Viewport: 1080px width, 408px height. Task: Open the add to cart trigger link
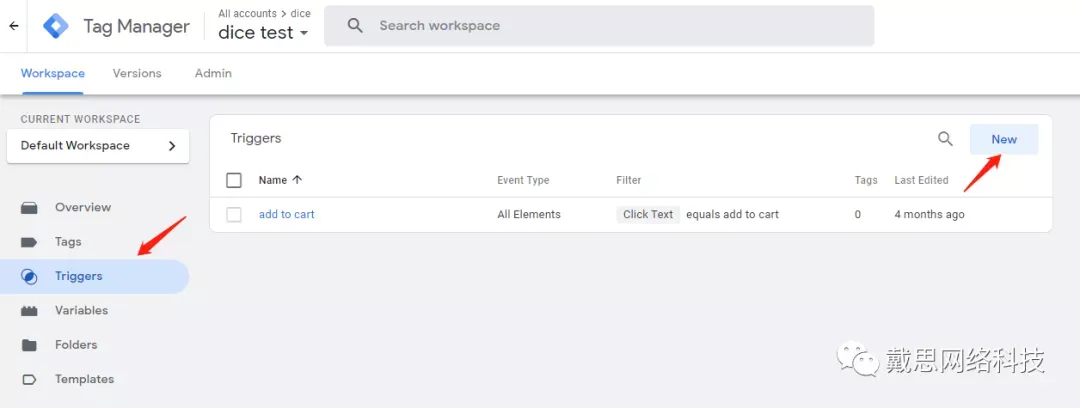point(287,214)
